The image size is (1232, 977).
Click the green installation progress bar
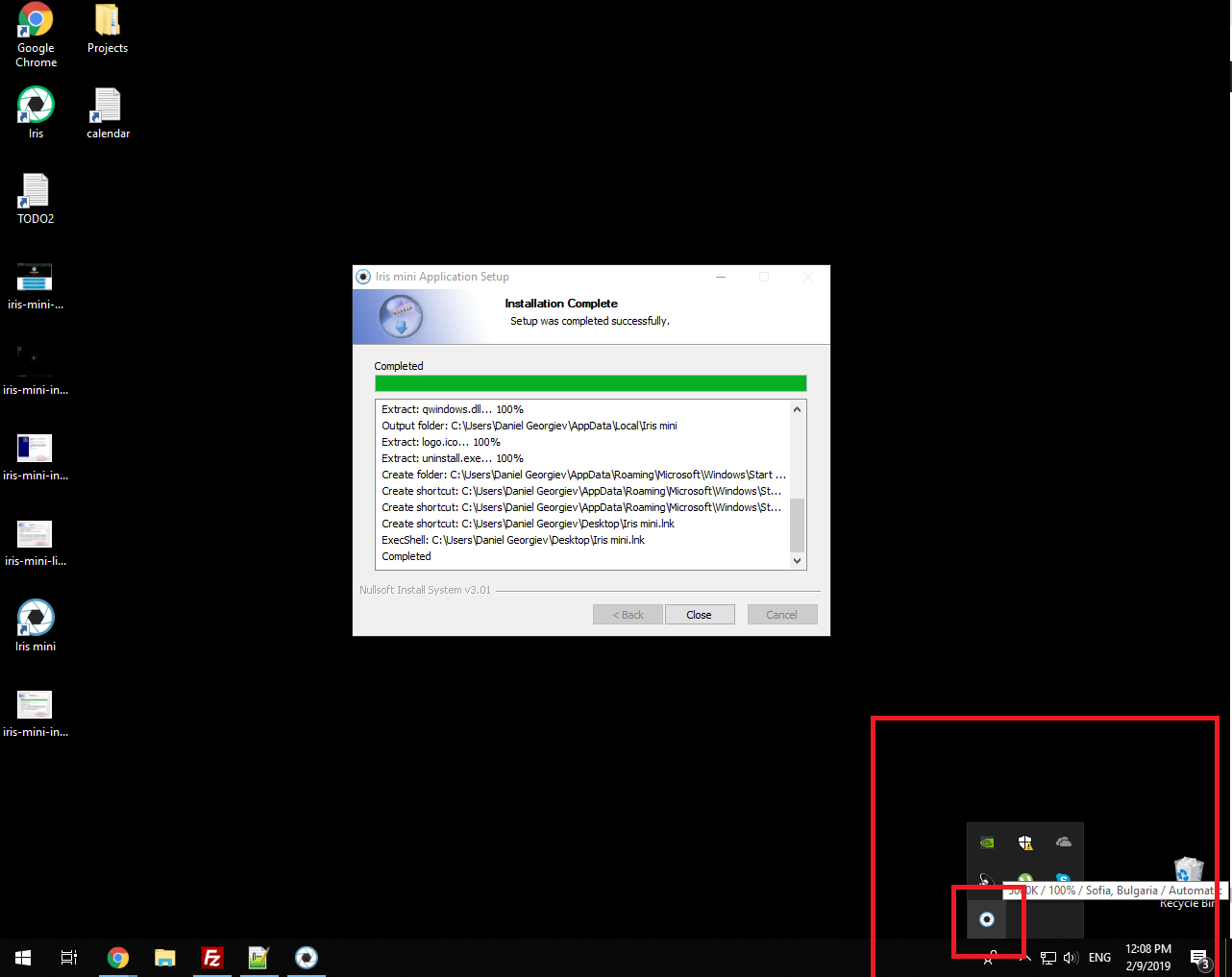tap(591, 383)
